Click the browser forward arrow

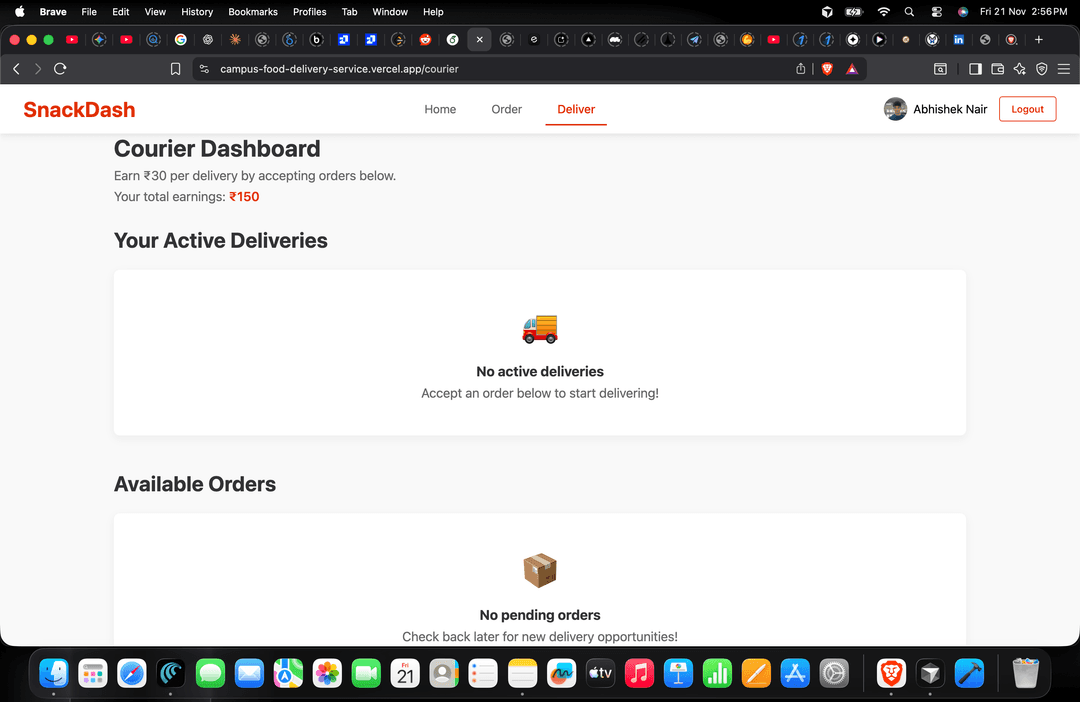tap(38, 69)
